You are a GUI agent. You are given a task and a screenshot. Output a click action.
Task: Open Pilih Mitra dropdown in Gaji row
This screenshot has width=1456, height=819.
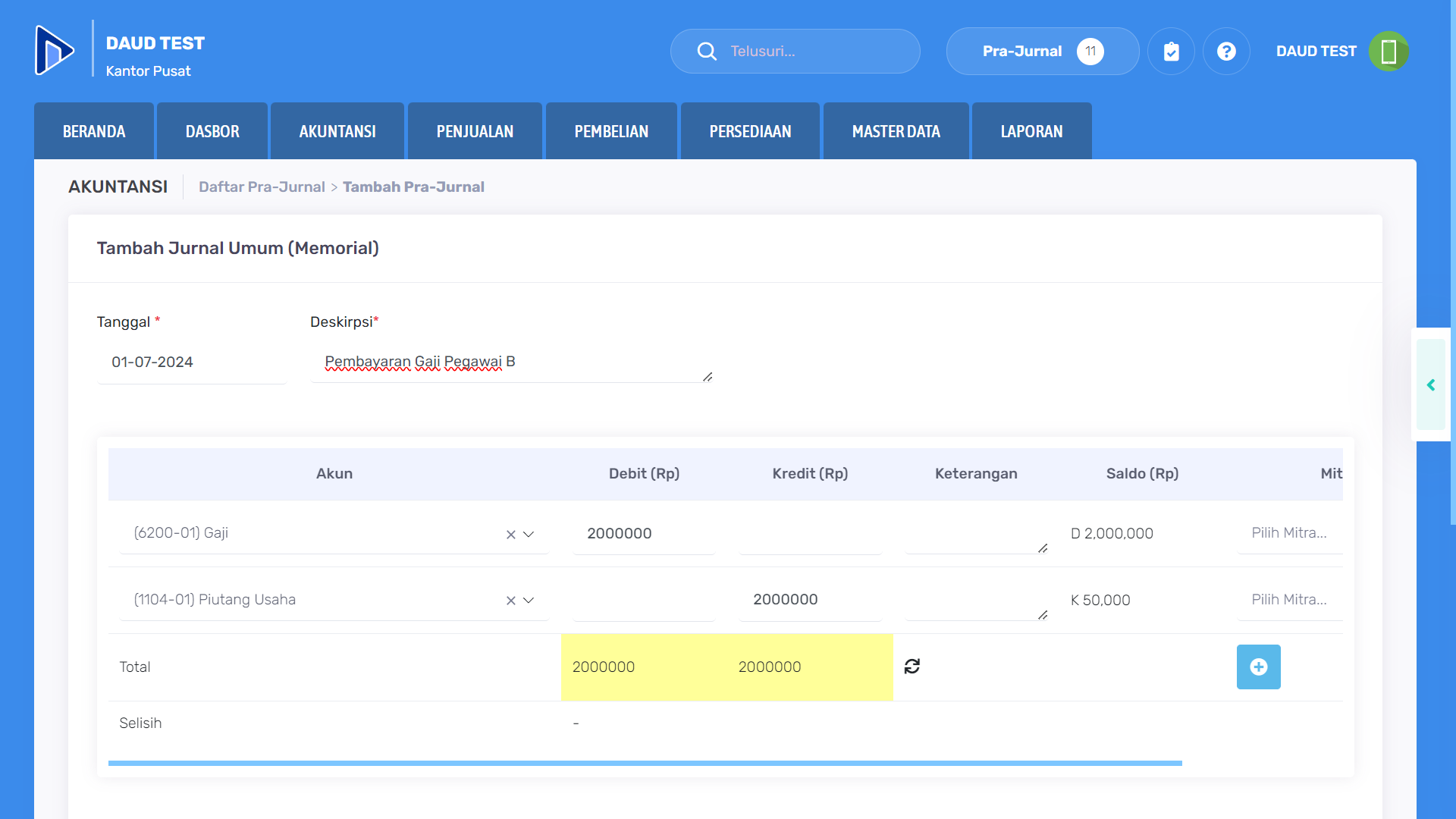[x=1290, y=533]
